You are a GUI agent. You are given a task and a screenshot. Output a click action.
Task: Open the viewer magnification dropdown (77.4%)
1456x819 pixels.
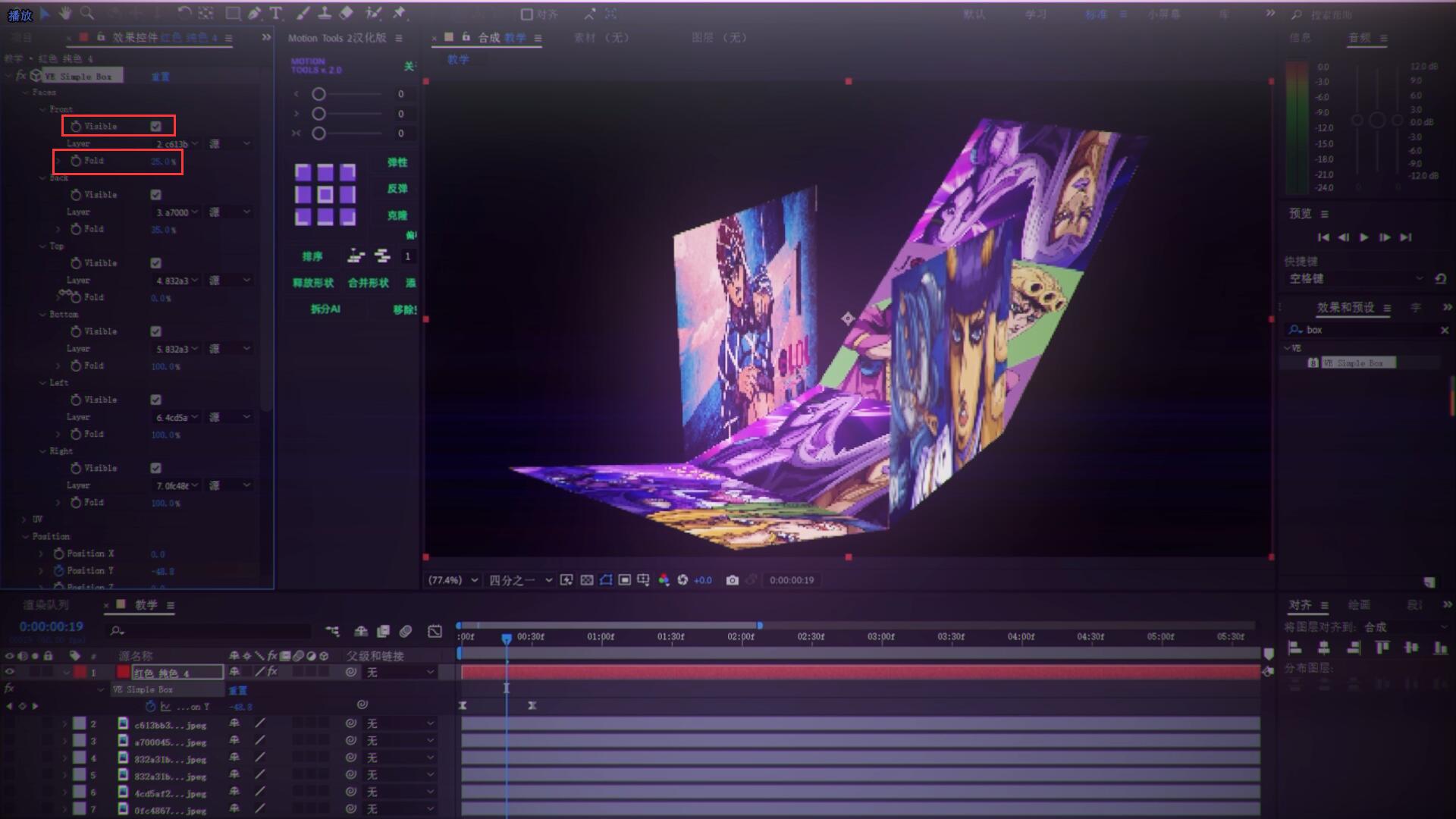click(x=453, y=580)
